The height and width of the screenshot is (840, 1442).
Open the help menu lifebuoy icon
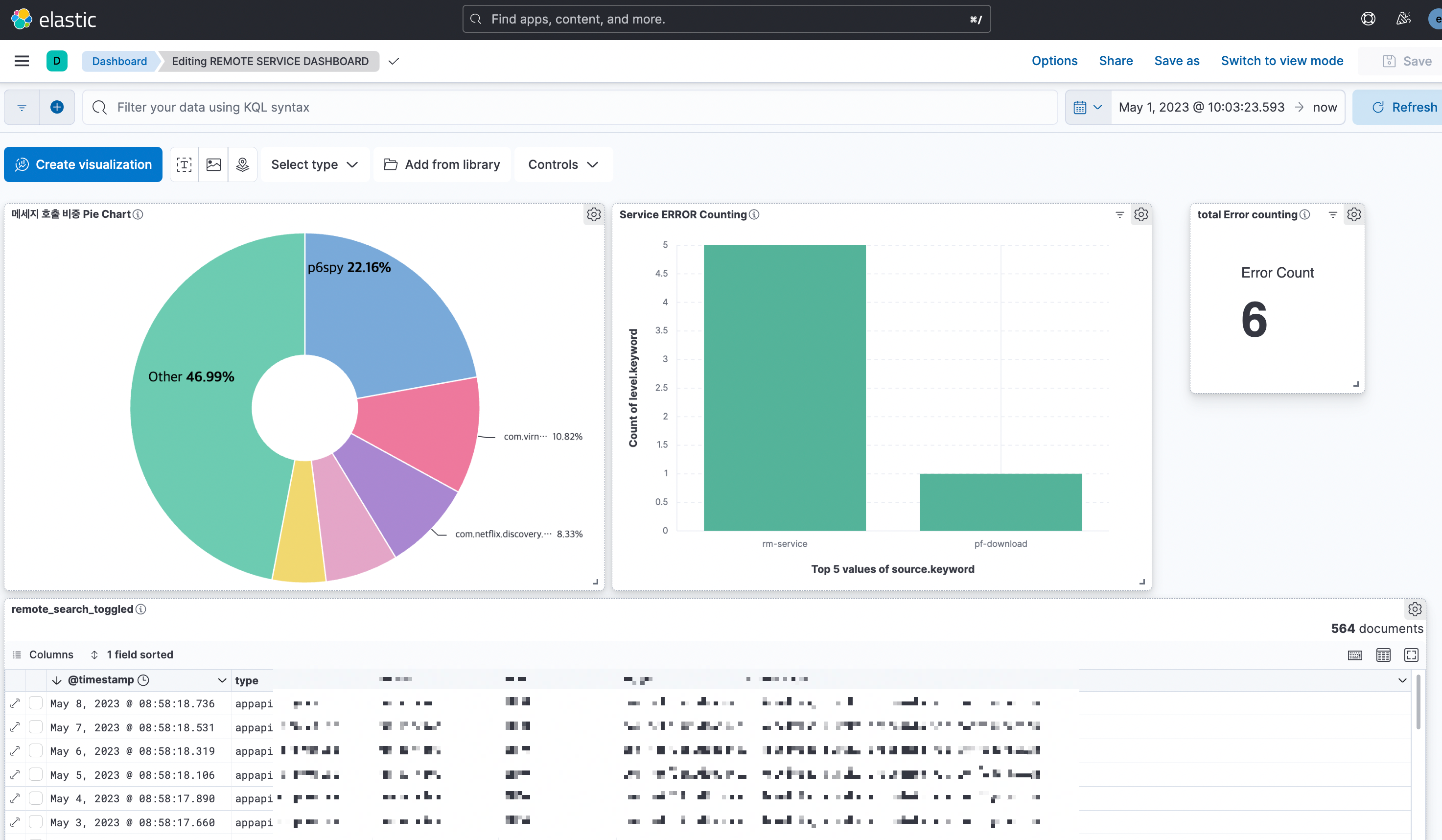[1368, 19]
